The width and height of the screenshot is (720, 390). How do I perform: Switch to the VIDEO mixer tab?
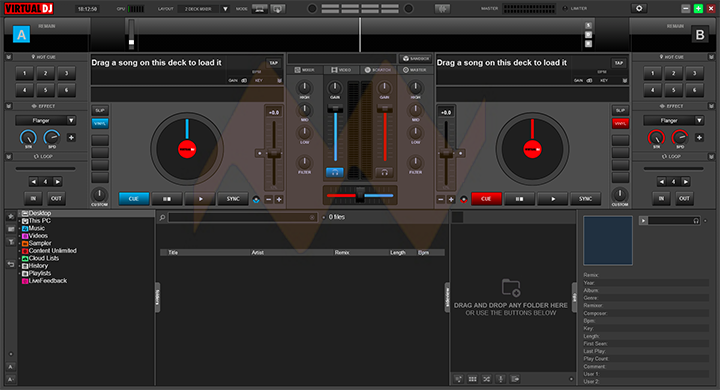[x=341, y=70]
